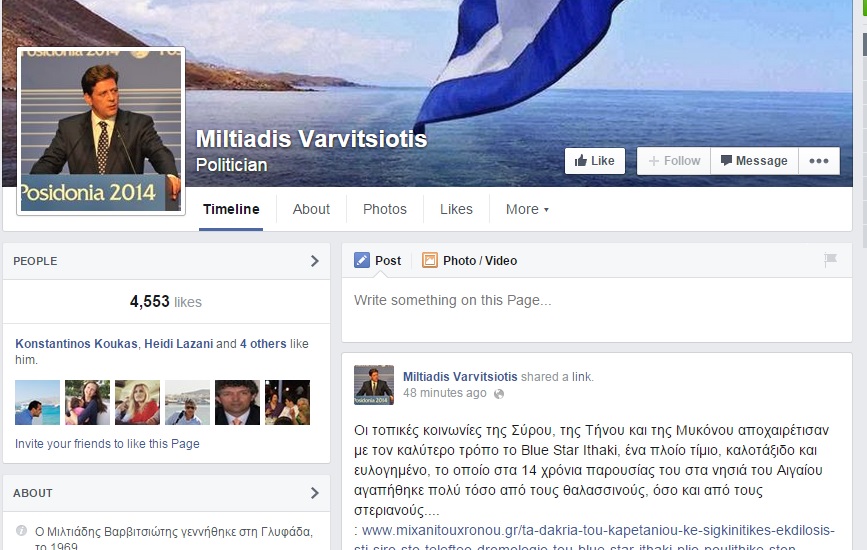
Task: Open the mixanitouxronou.gr shared link
Action: pos(597,537)
